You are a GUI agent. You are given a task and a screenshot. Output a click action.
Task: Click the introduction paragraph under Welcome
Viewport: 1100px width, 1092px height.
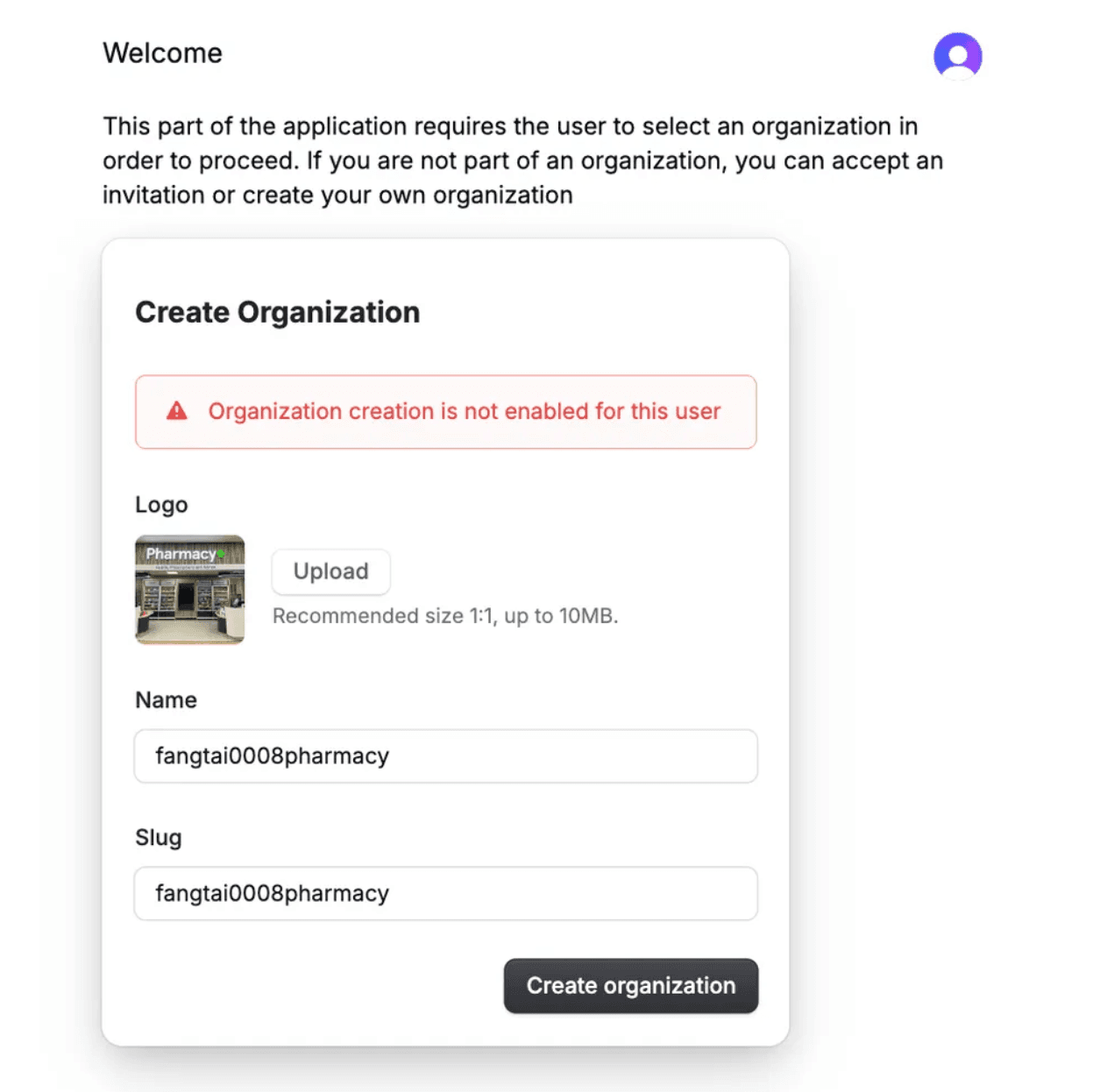tap(522, 160)
